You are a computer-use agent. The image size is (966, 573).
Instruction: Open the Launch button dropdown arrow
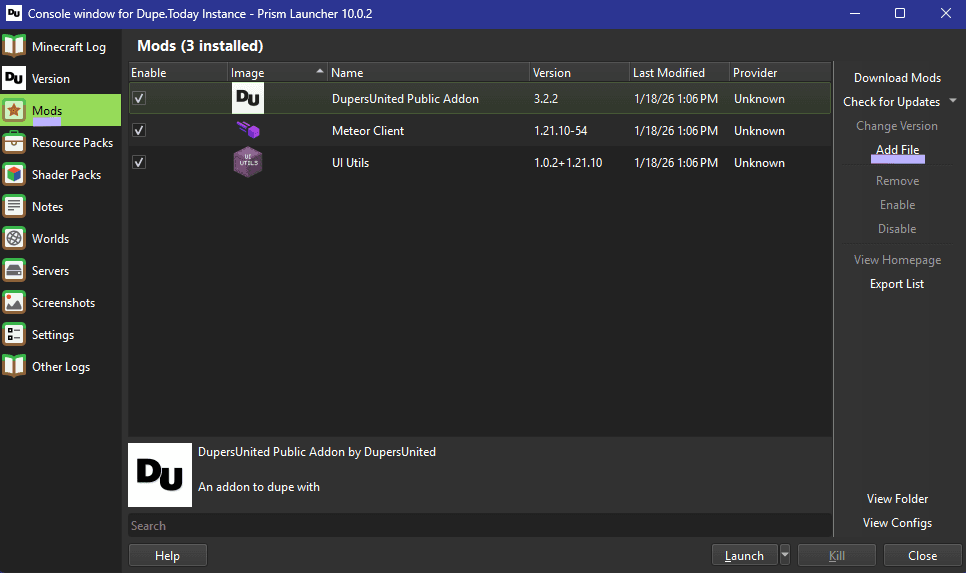click(785, 555)
